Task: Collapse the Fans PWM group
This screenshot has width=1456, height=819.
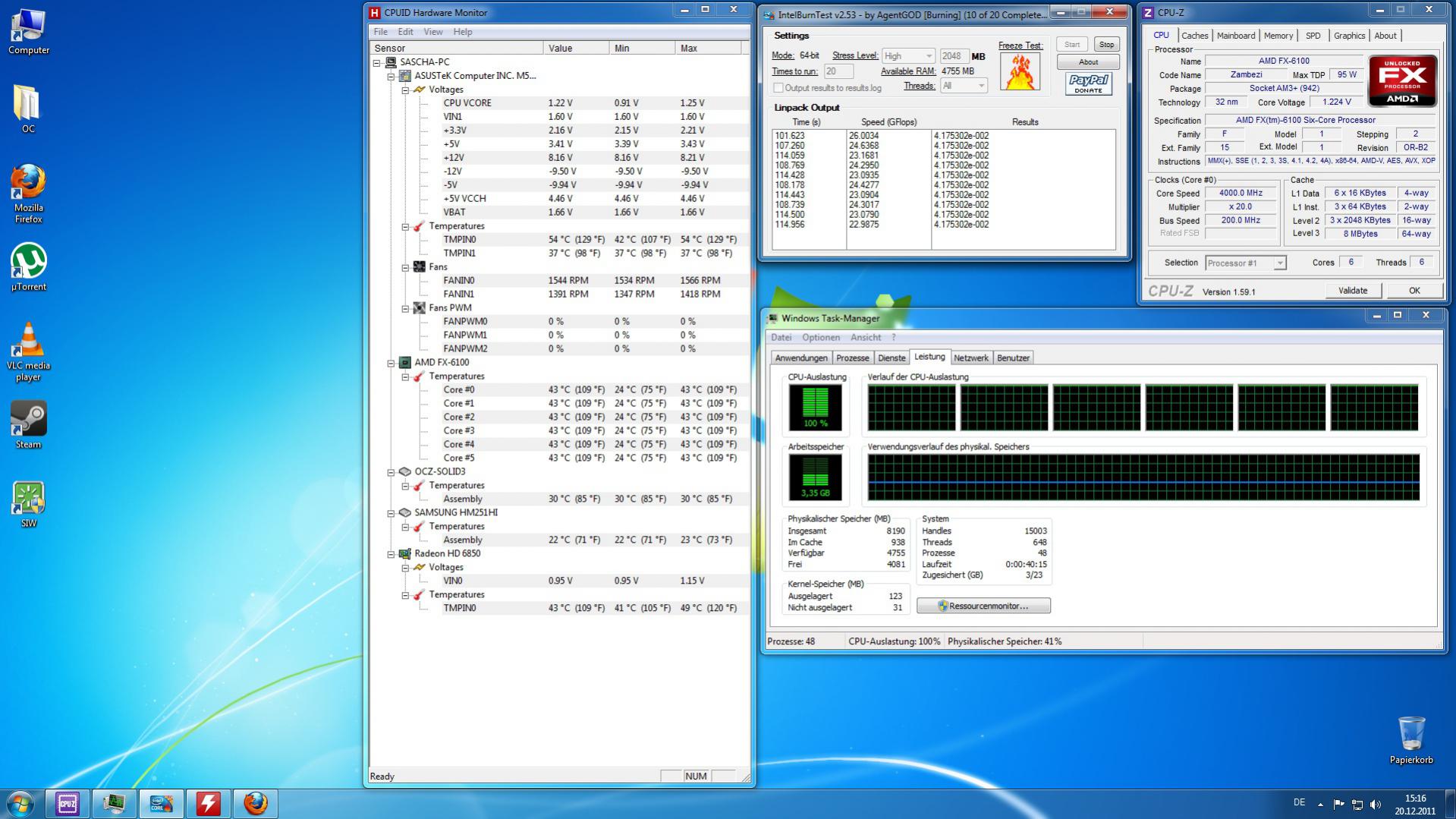Action: click(x=406, y=308)
